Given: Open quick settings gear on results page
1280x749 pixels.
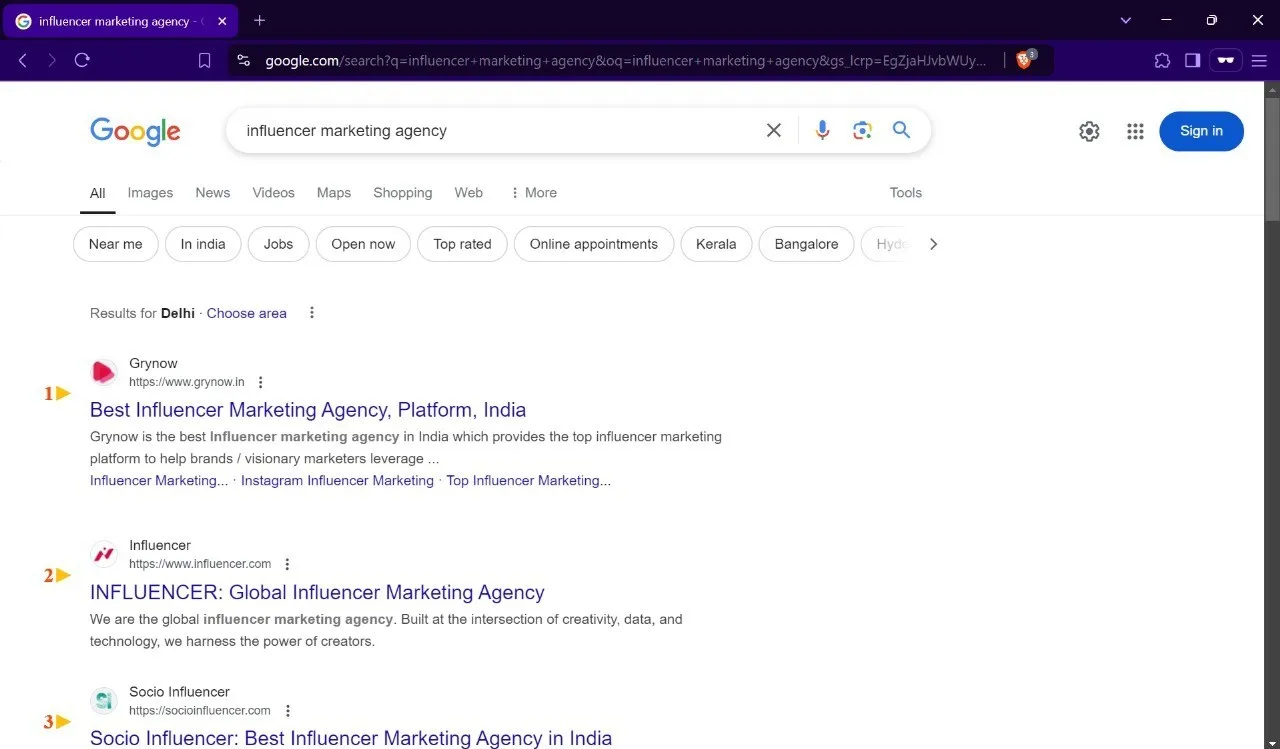Looking at the screenshot, I should tap(1089, 131).
